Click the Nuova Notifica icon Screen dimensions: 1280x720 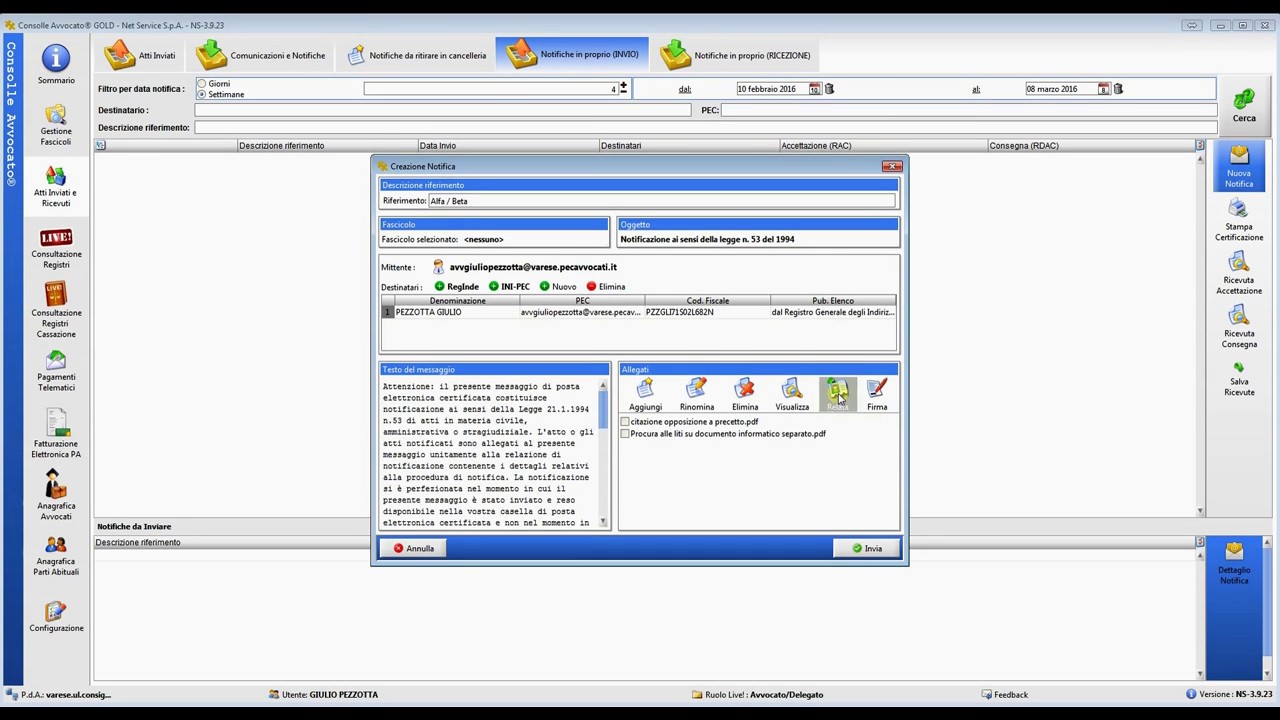pos(1239,167)
